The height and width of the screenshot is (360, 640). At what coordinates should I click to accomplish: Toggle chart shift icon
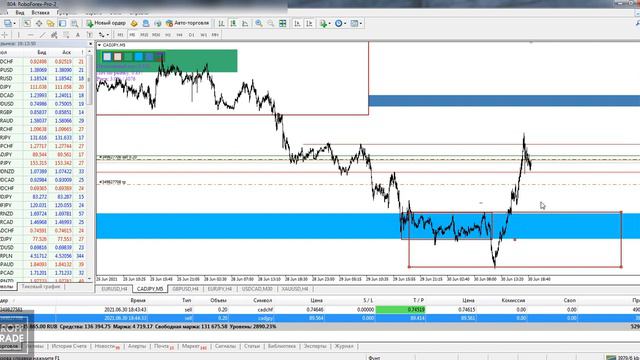pyautogui.click(x=309, y=24)
